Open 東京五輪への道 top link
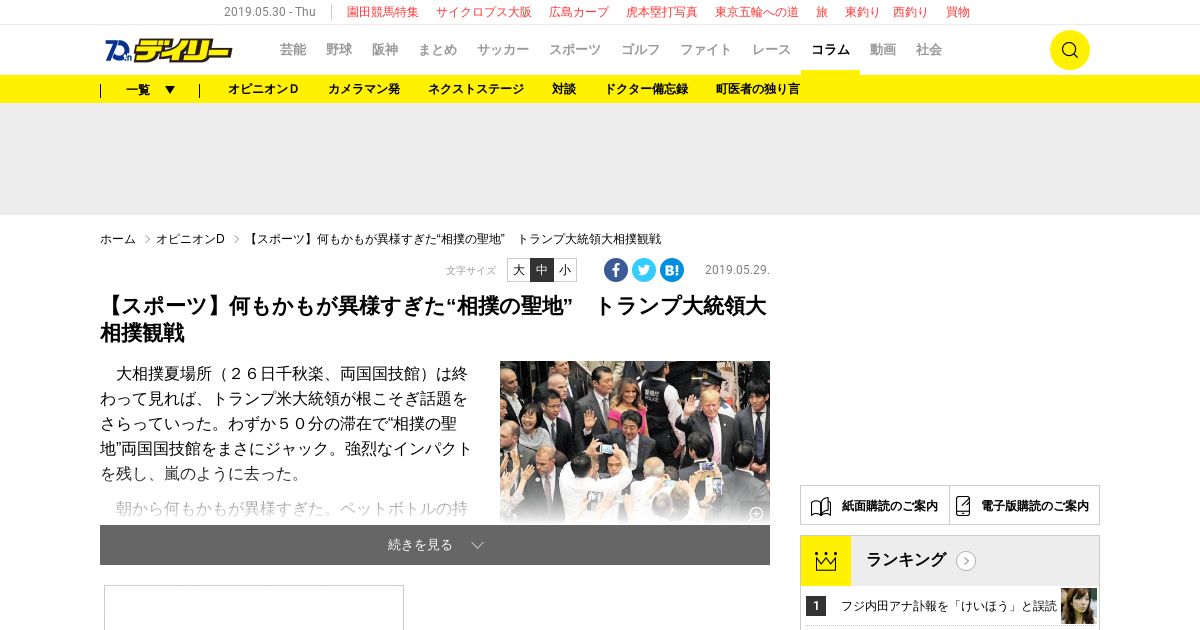The height and width of the screenshot is (630, 1200). (x=757, y=12)
